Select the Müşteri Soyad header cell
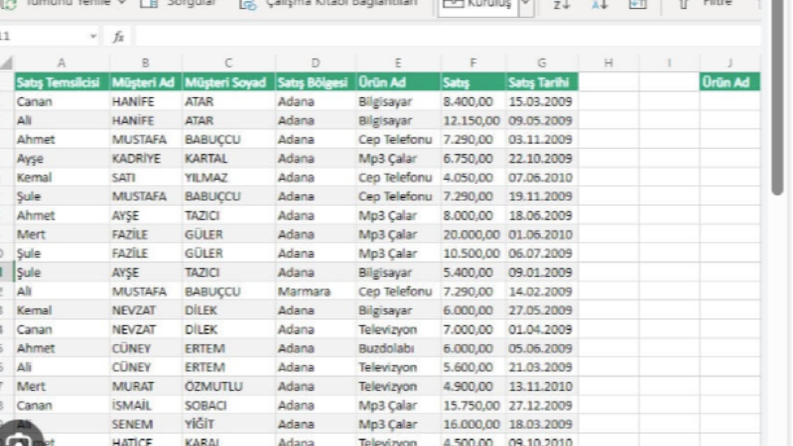The height and width of the screenshot is (446, 793). coord(229,82)
